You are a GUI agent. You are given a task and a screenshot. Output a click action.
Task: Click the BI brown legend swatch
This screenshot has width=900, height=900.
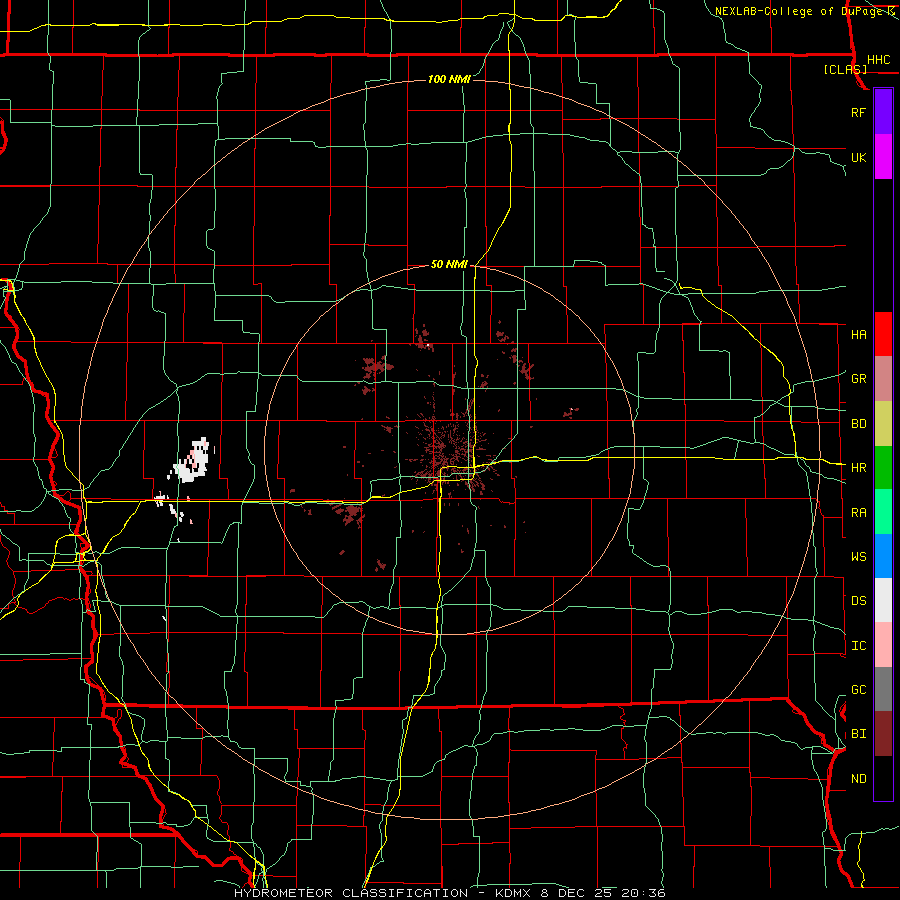click(883, 734)
